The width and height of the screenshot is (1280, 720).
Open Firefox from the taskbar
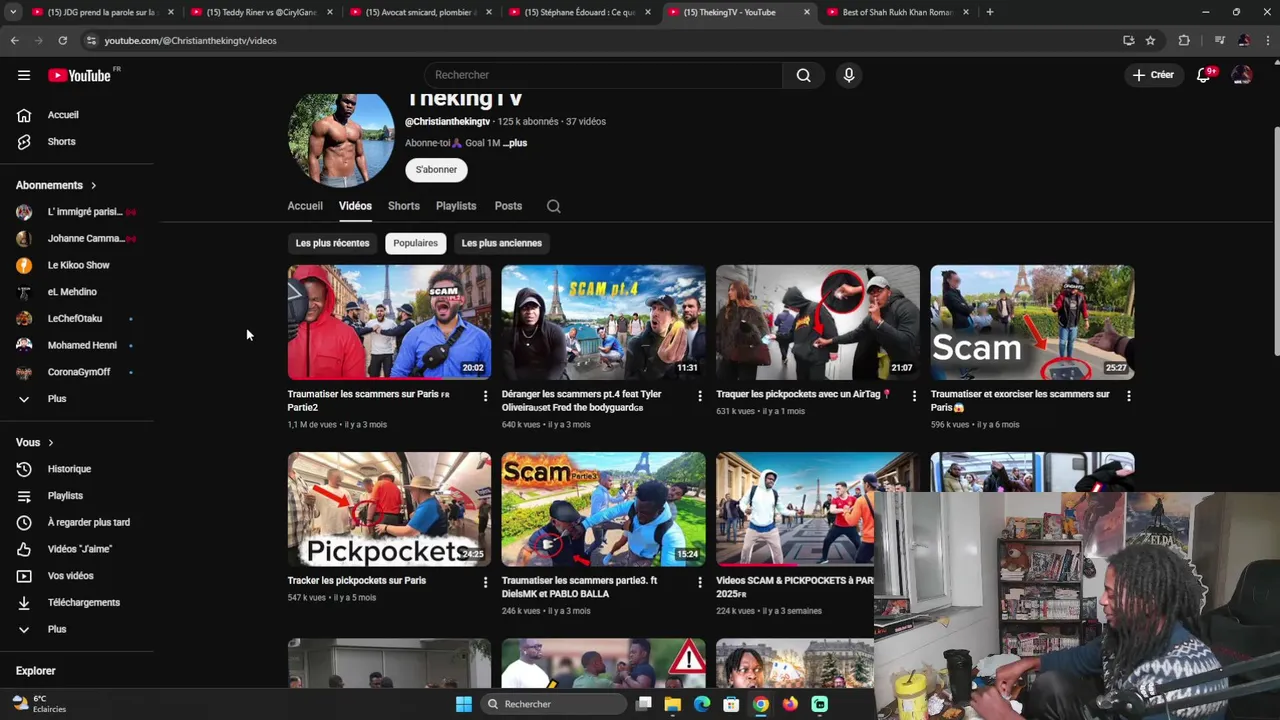click(790, 704)
